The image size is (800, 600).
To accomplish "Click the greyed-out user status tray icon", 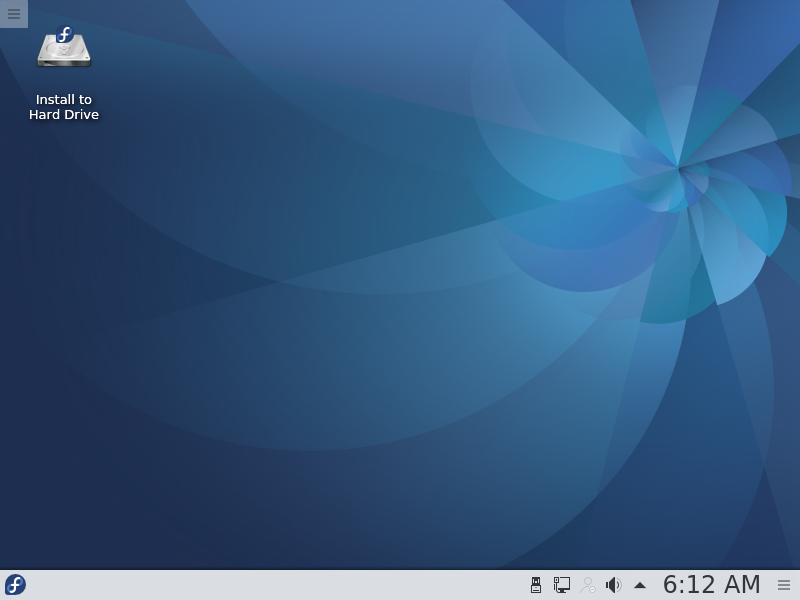I will click(x=588, y=585).
